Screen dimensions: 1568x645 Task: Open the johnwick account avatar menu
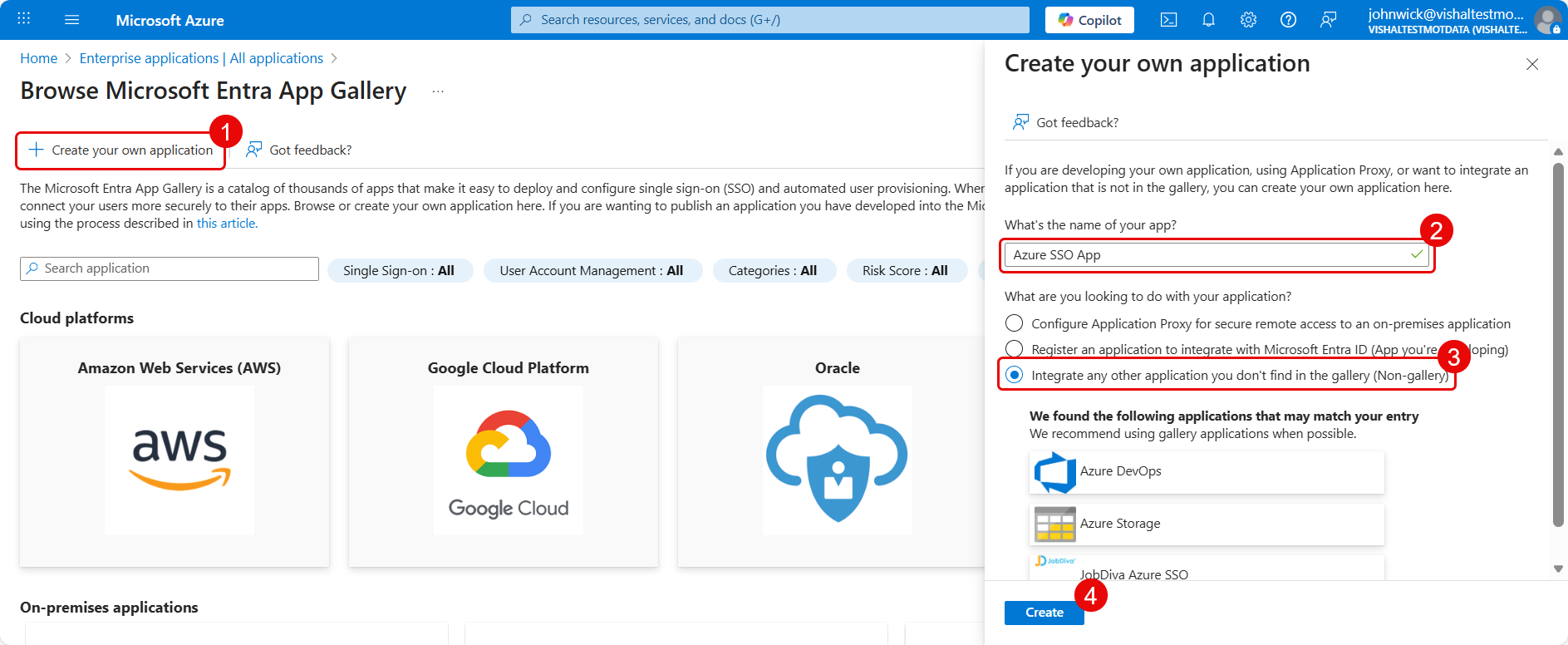1547,20
